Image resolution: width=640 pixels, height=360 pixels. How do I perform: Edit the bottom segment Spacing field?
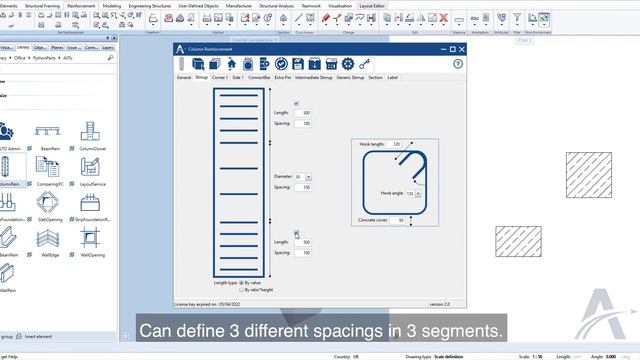303,253
